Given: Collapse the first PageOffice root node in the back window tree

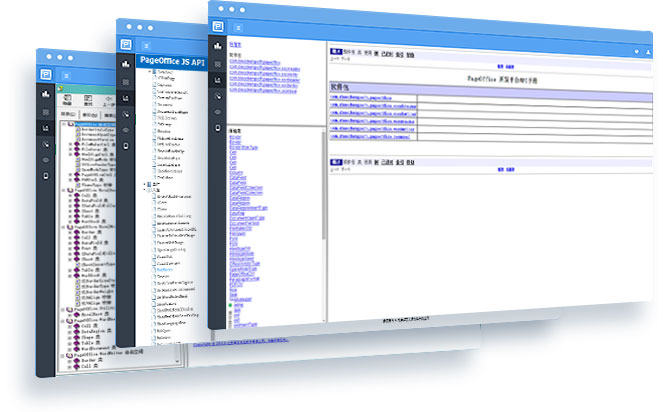Looking at the screenshot, I should click(64, 124).
